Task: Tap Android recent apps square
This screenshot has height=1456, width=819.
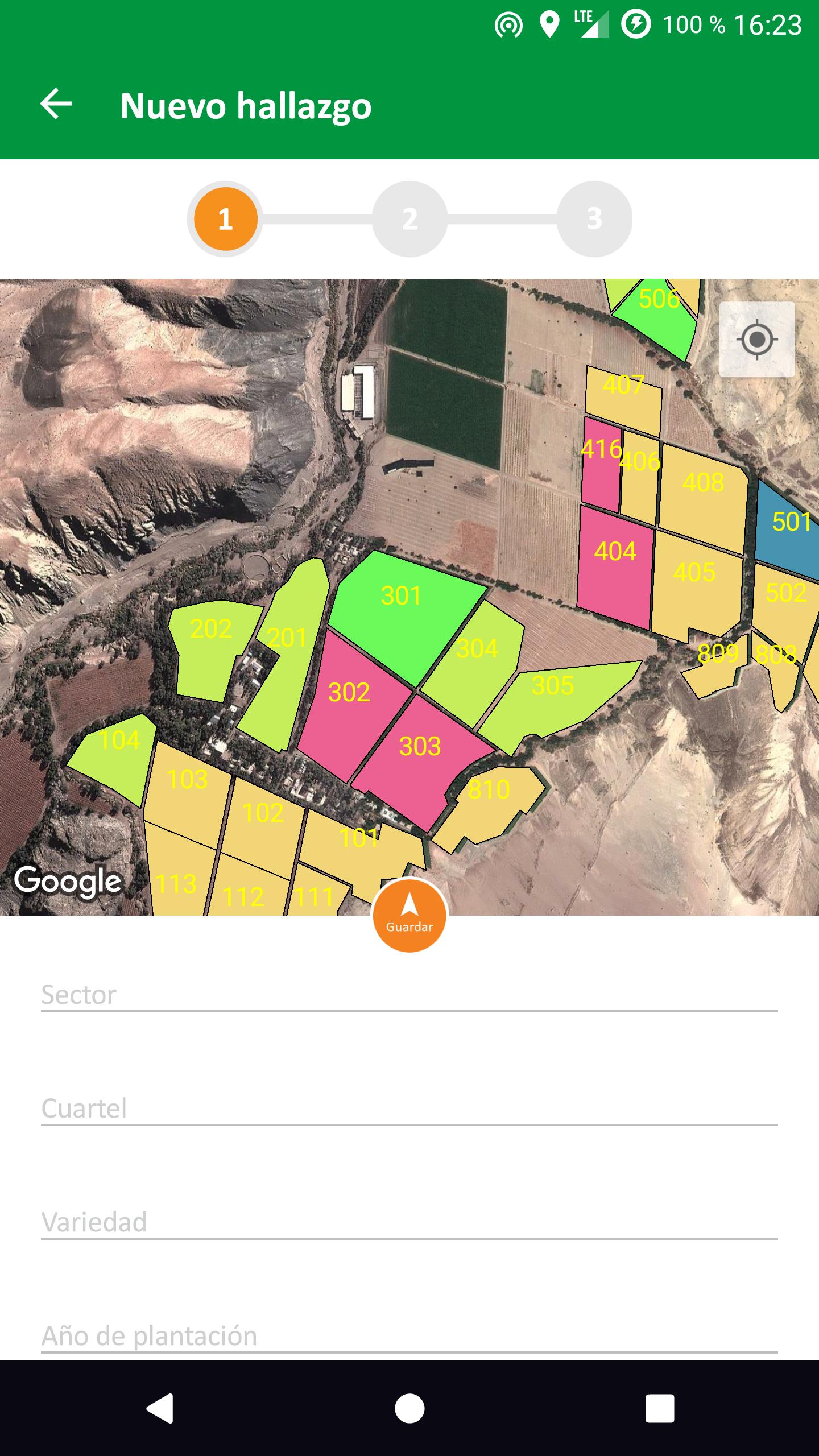Action: point(660,1408)
